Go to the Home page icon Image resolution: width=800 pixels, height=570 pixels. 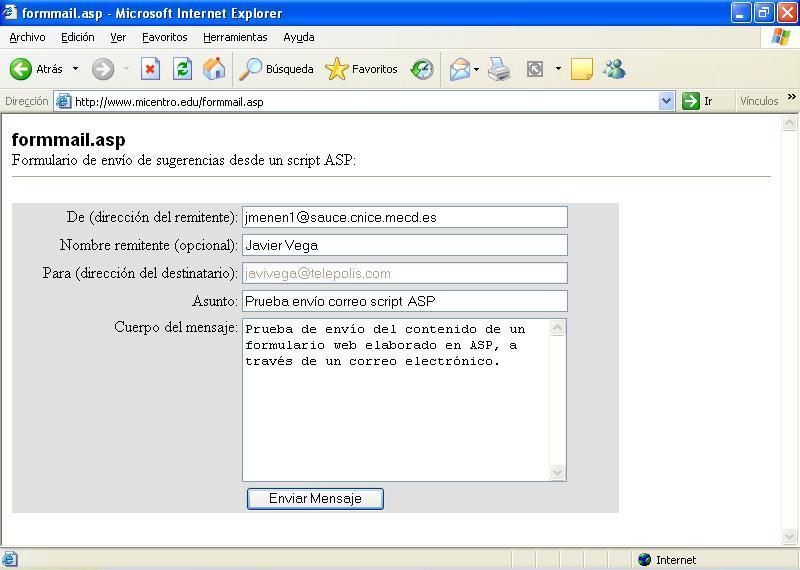point(213,69)
